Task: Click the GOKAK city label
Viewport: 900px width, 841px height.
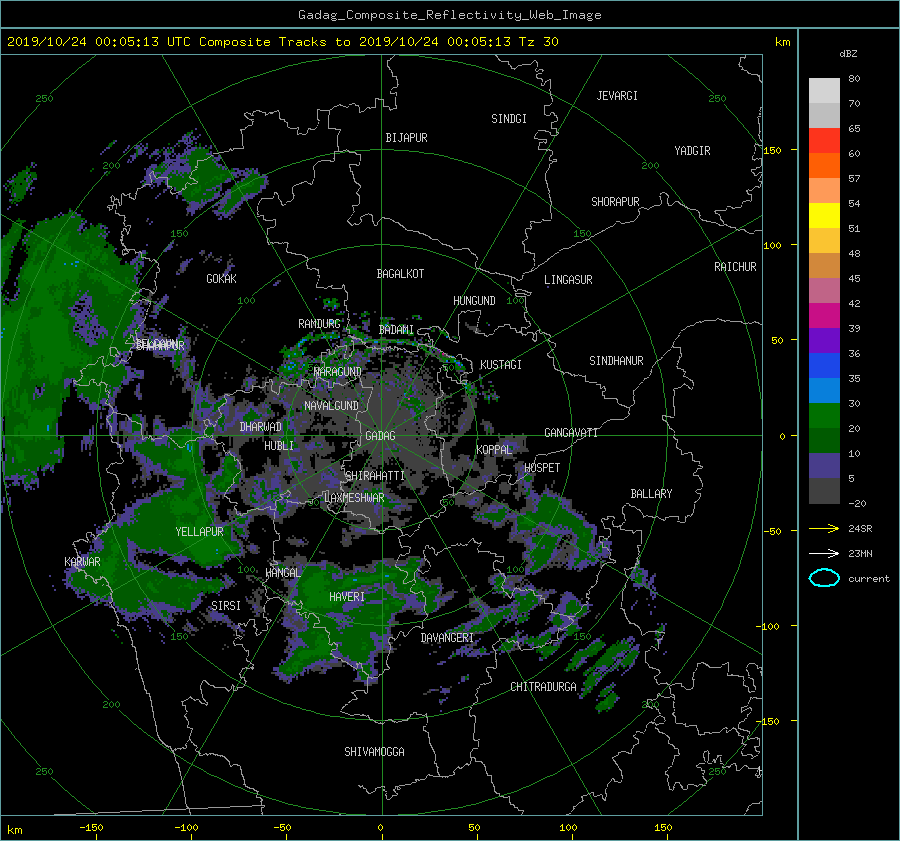Action: coord(222,279)
